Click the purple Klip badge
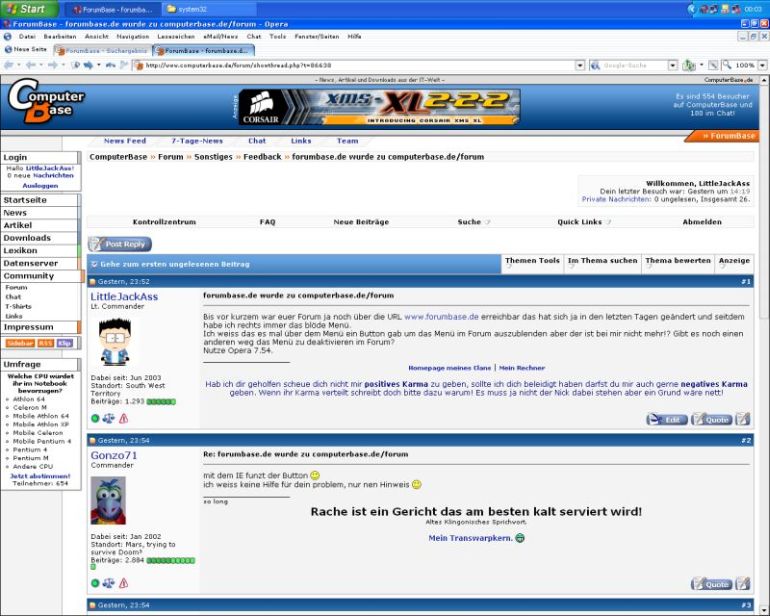This screenshot has width=770, height=616. pos(65,343)
